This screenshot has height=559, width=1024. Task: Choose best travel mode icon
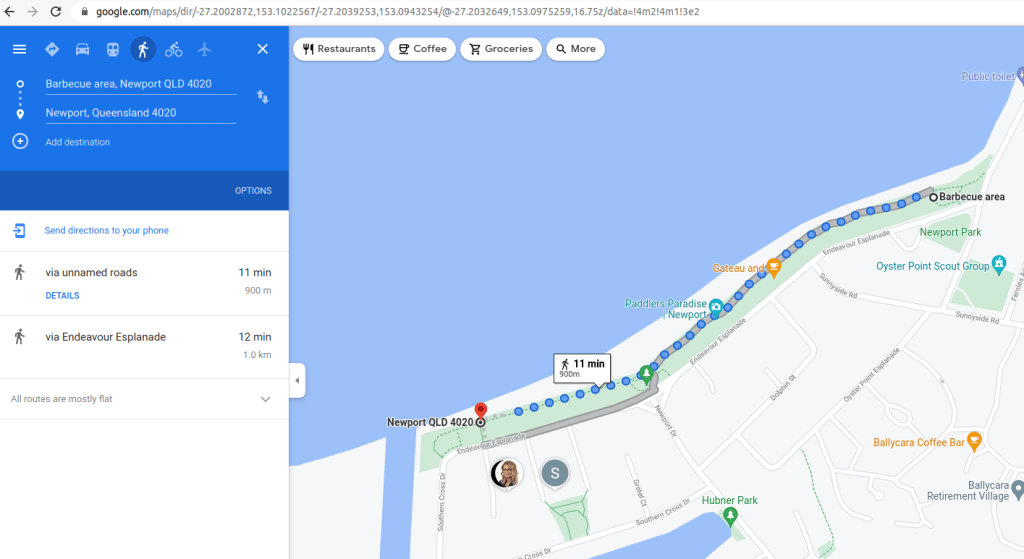tap(52, 49)
